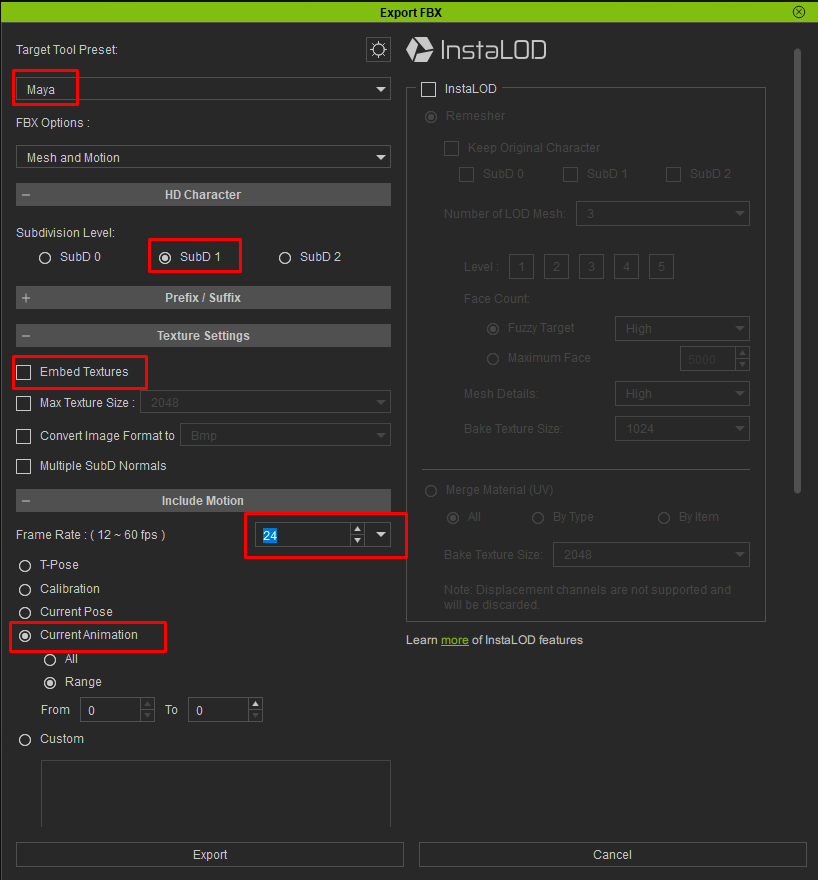Open the Target Tool Preset dropdown (Maya)
818x880 pixels.
click(203, 89)
